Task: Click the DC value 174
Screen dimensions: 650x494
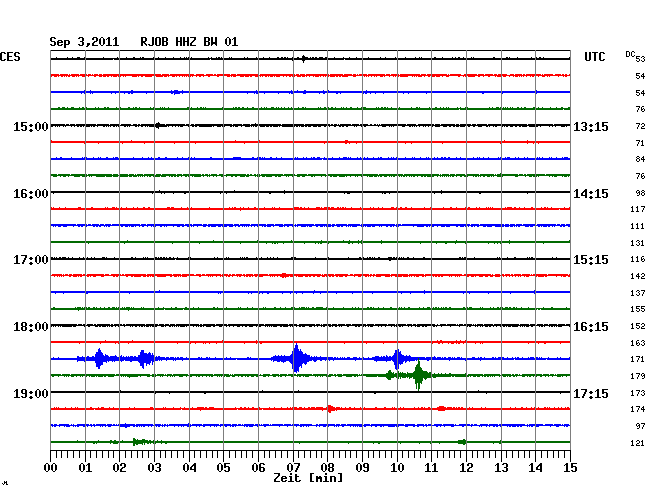Action: pos(638,409)
